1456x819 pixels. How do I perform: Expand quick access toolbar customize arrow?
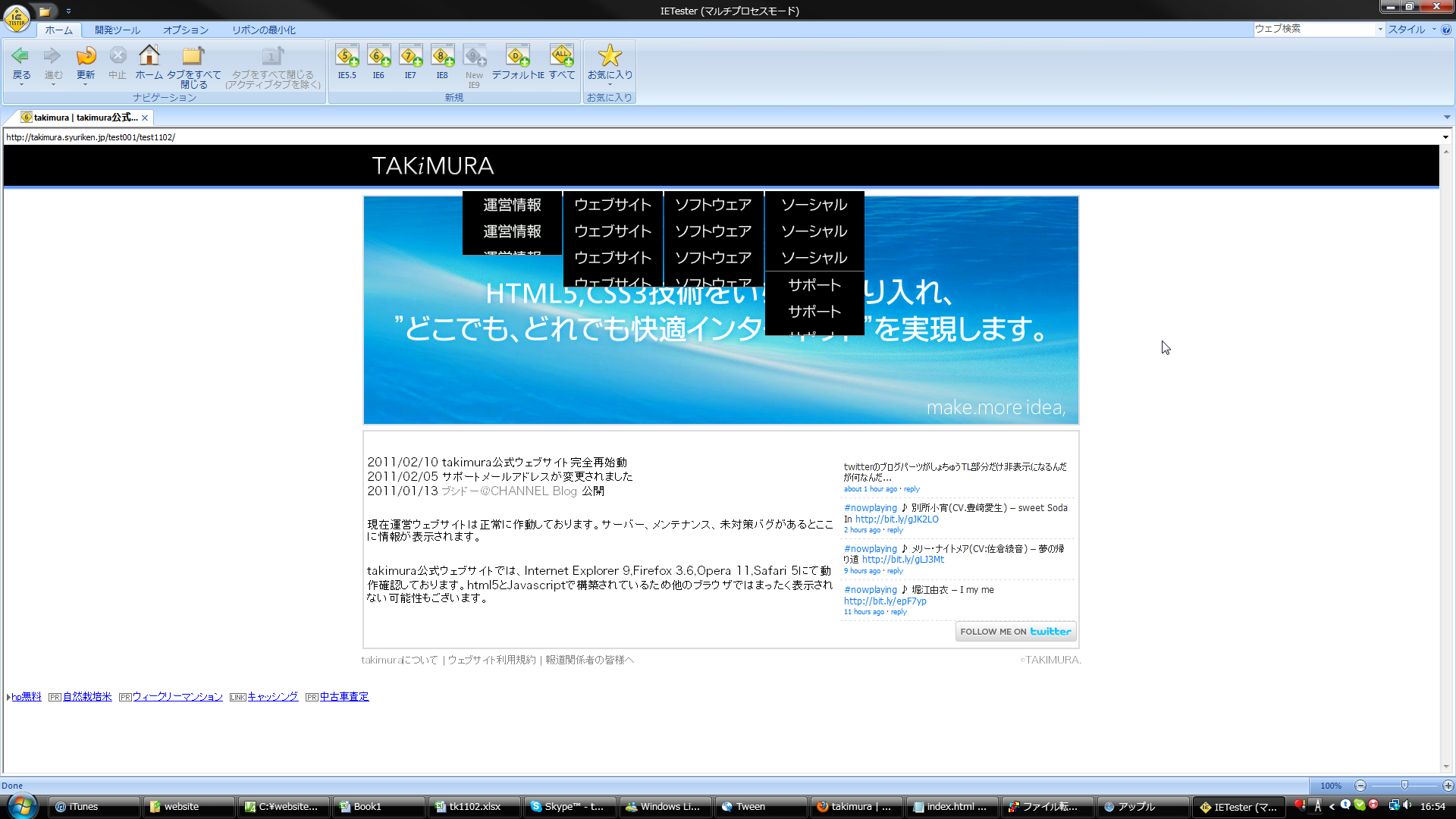coord(68,11)
